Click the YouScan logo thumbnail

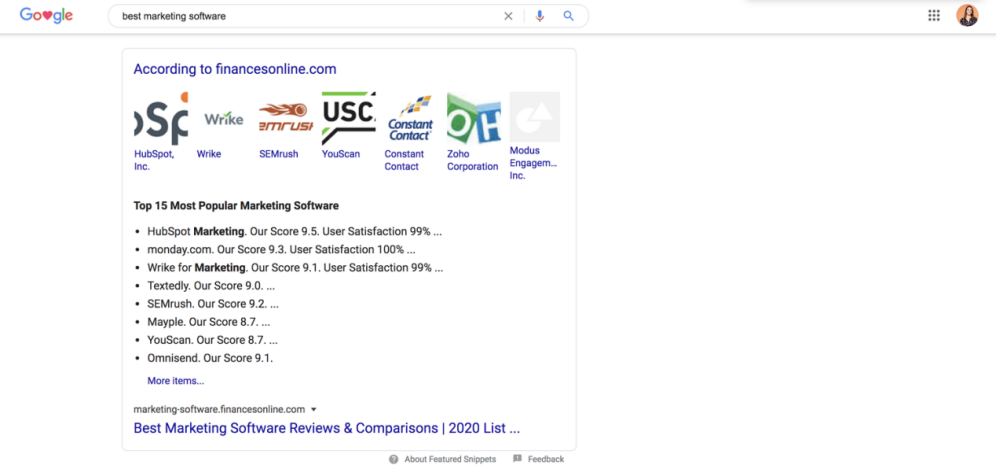[348, 118]
